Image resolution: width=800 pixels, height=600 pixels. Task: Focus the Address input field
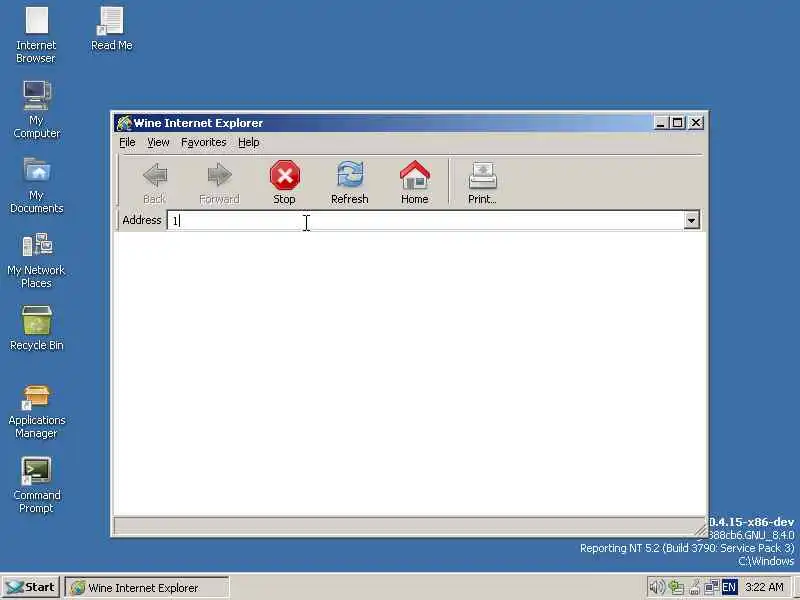pyautogui.click(x=426, y=220)
